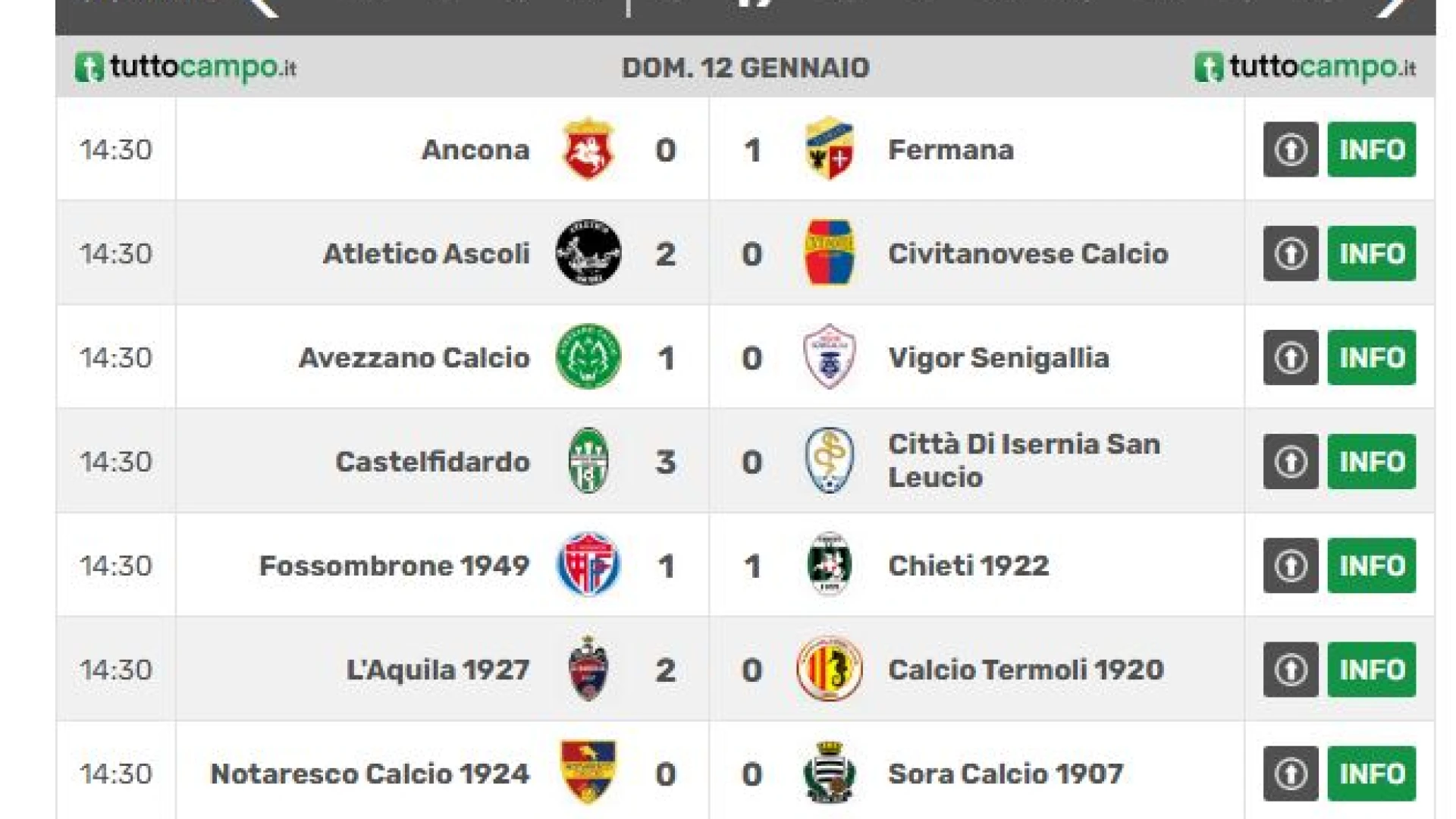Open INFO for Avezzano Calcio vs Vigor Senigallia
This screenshot has width=1456, height=819.
coord(1371,357)
